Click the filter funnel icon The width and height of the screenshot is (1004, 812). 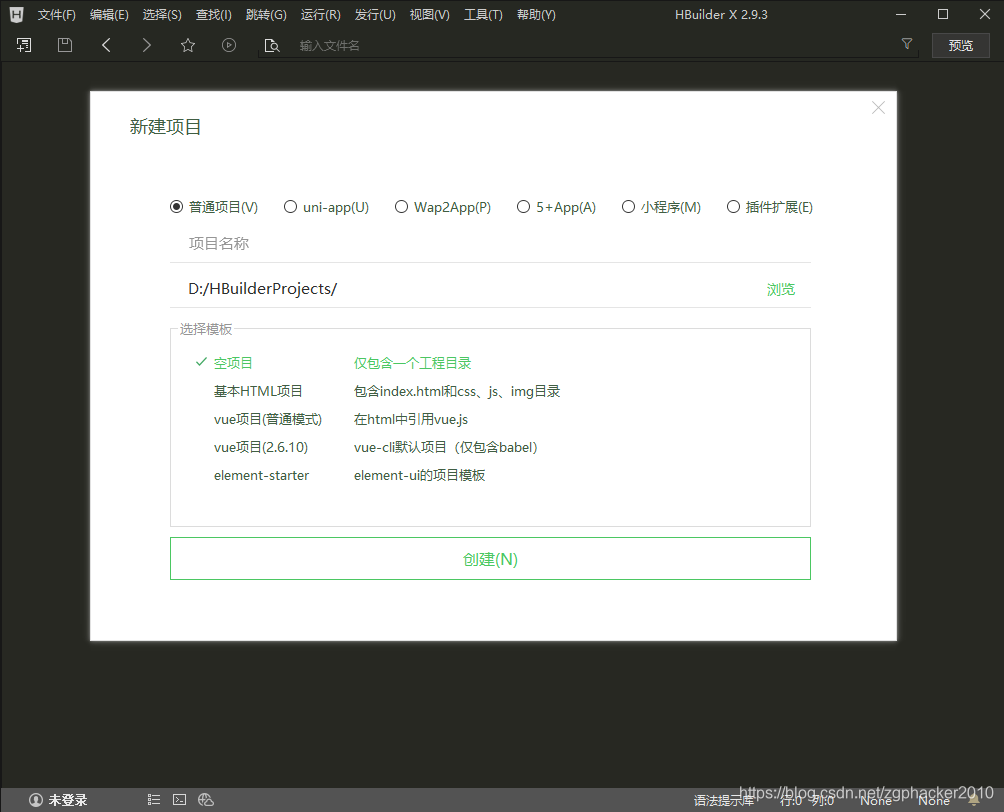[x=907, y=44]
